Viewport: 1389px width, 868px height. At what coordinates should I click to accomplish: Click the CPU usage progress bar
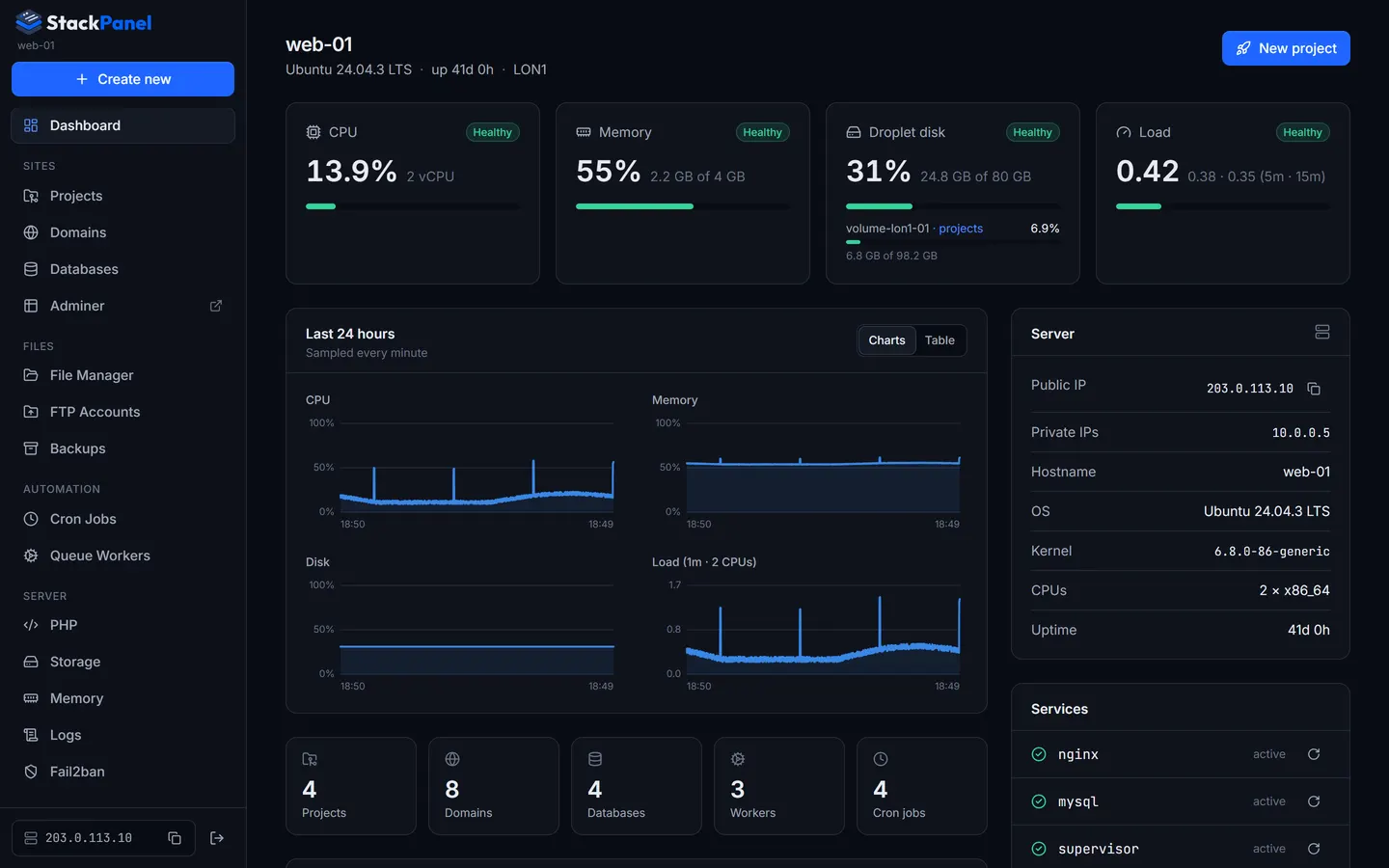click(413, 206)
